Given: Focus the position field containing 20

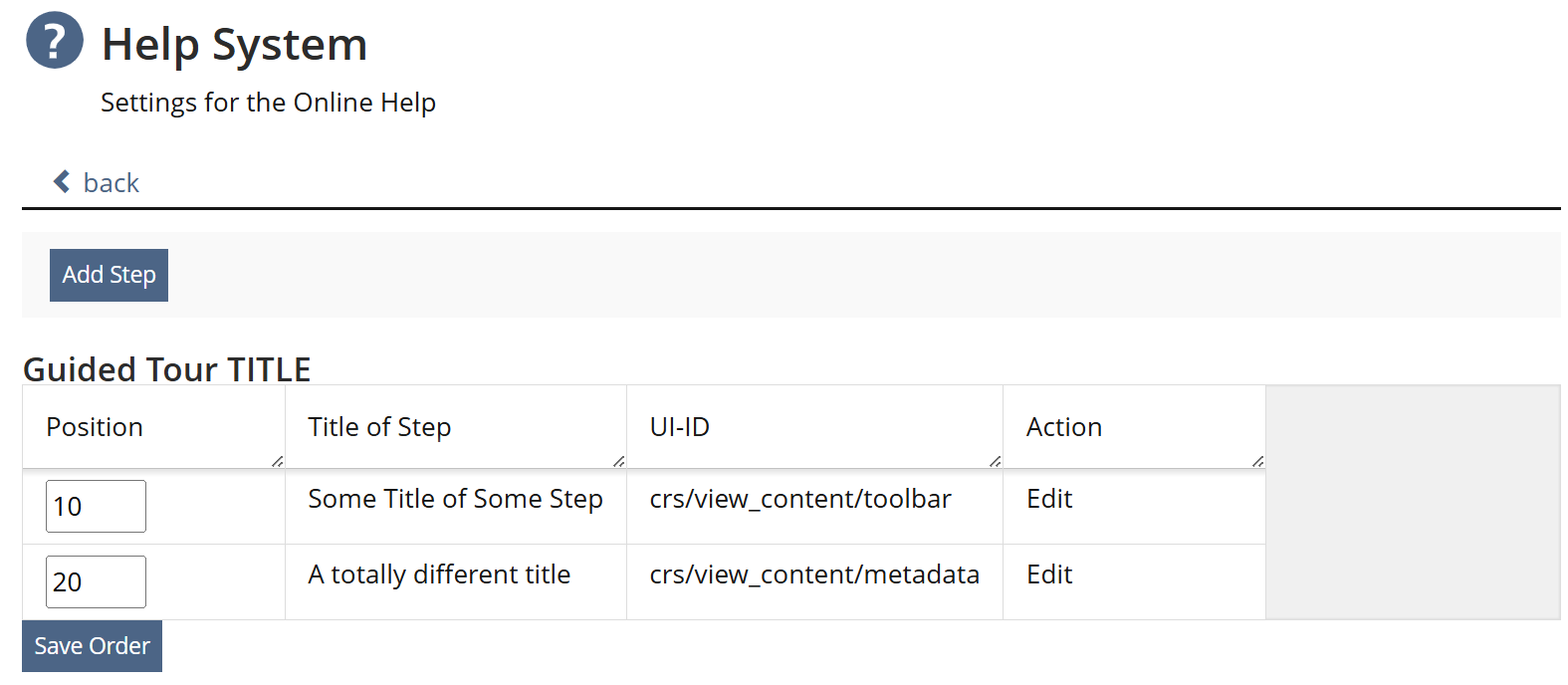Looking at the screenshot, I should tap(96, 582).
